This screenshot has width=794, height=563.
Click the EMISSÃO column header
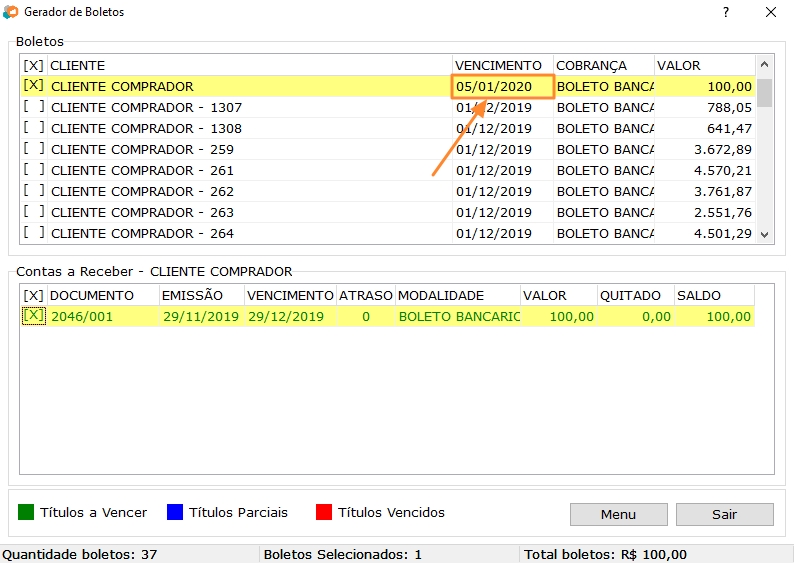pos(202,296)
